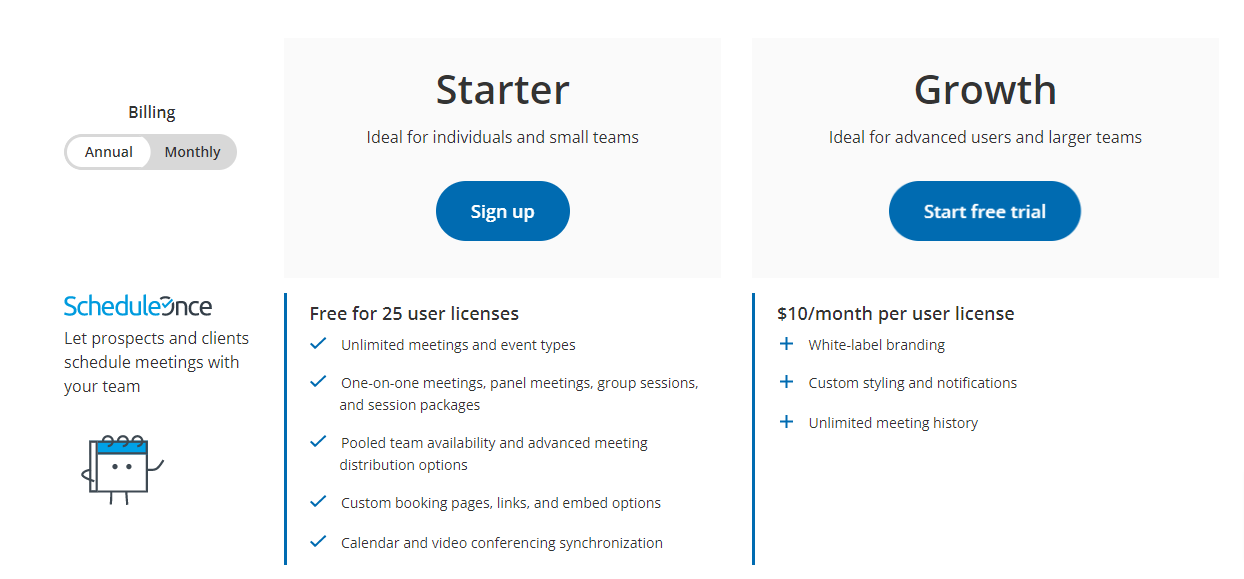This screenshot has height=579, width=1244.
Task: Click the calendar mascot illustration
Action: [x=121, y=469]
